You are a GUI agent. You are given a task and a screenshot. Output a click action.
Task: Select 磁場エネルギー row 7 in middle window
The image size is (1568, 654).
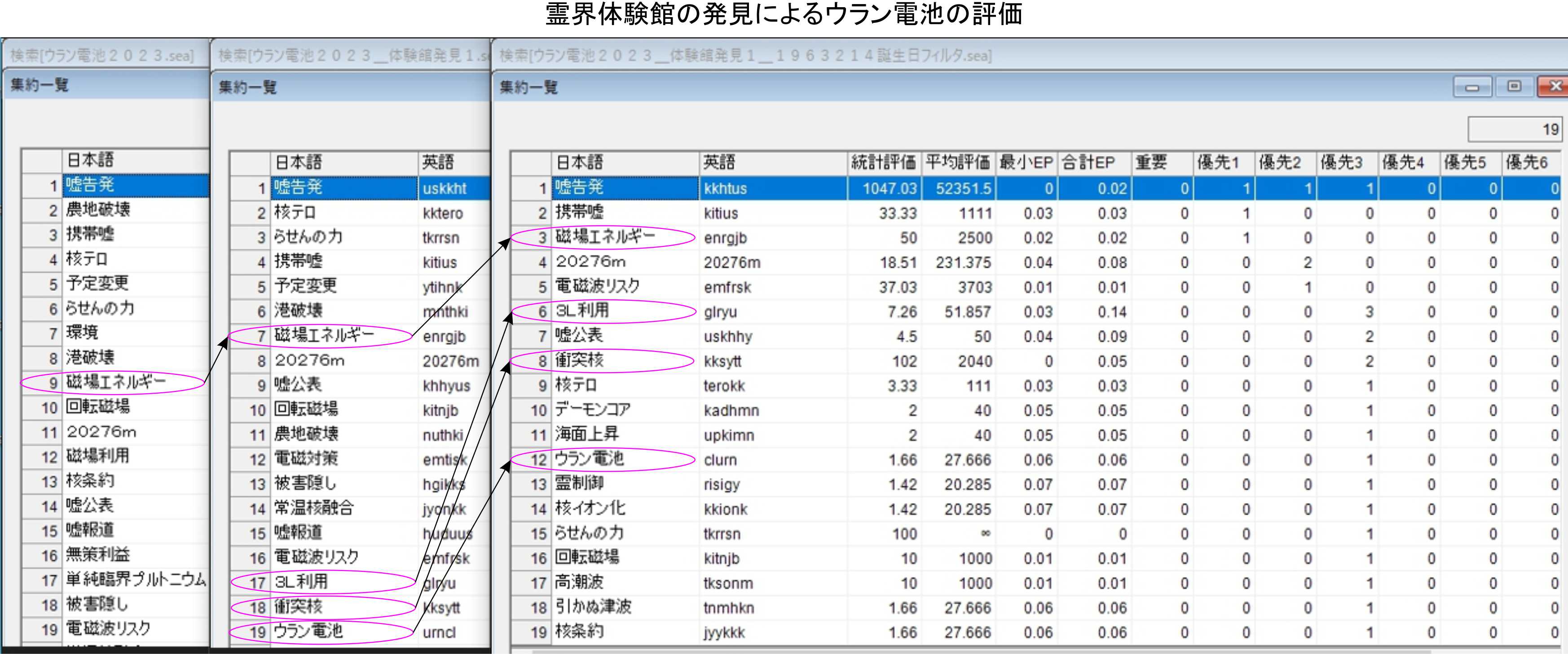[361, 336]
